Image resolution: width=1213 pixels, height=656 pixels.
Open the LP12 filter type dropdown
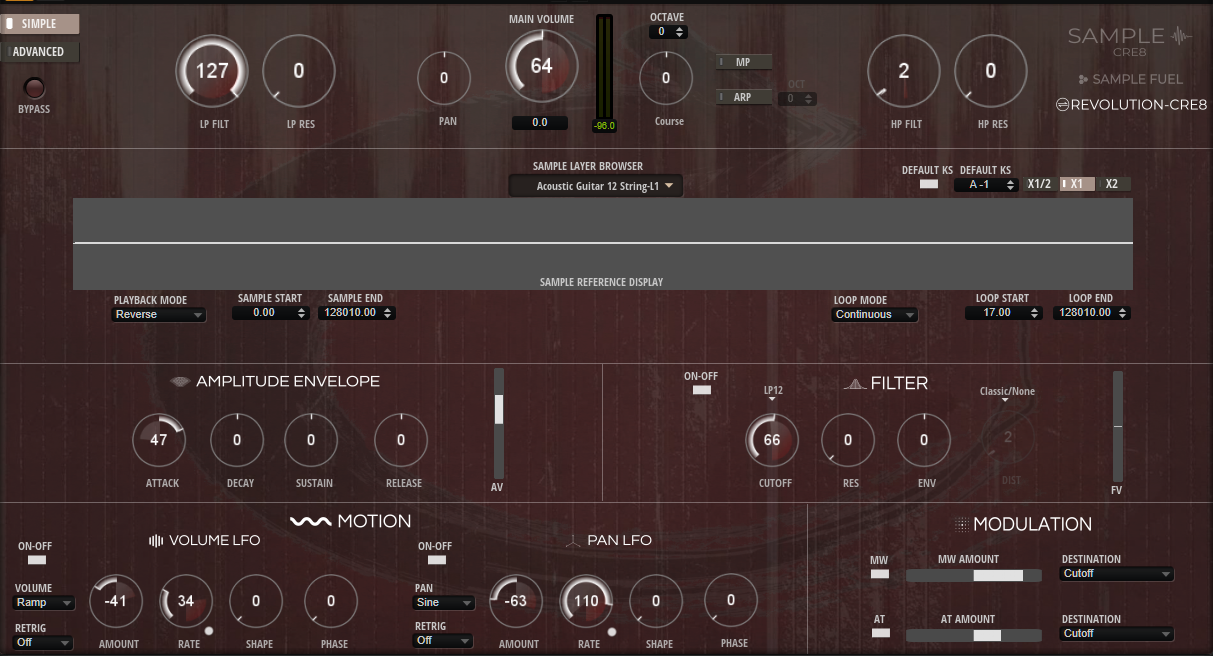(x=773, y=394)
